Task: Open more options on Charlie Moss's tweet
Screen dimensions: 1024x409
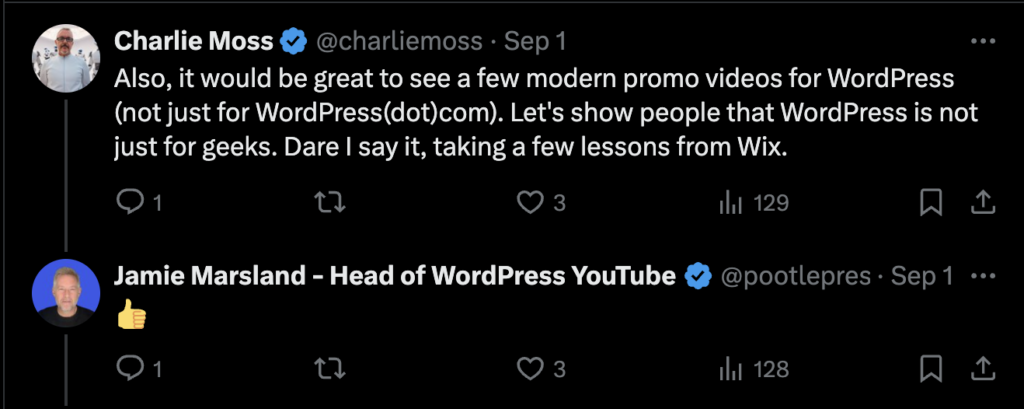Action: pyautogui.click(x=983, y=42)
